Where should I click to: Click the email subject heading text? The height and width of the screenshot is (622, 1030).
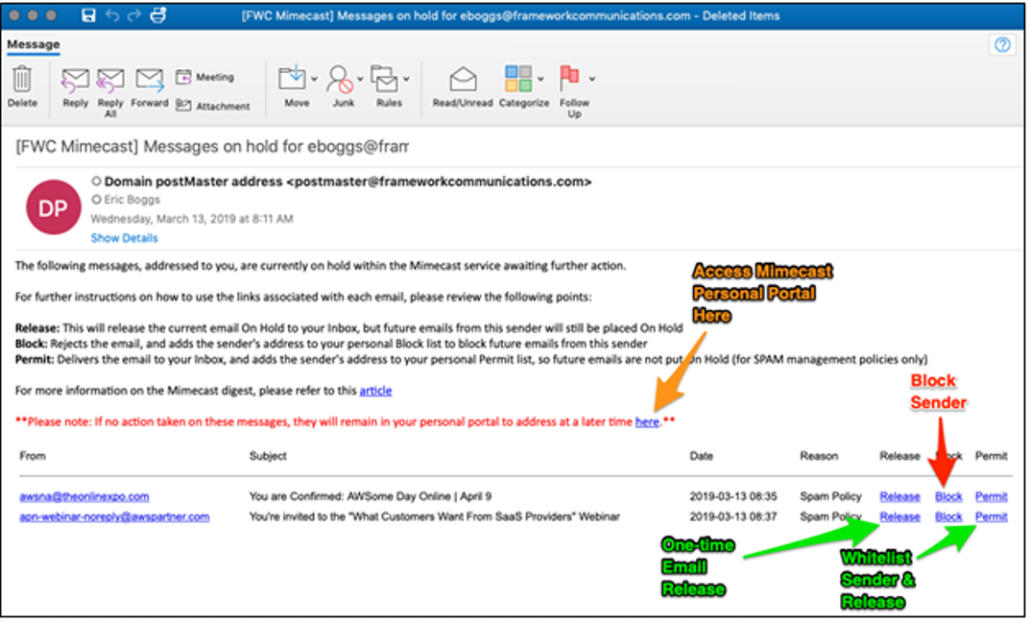[212, 146]
